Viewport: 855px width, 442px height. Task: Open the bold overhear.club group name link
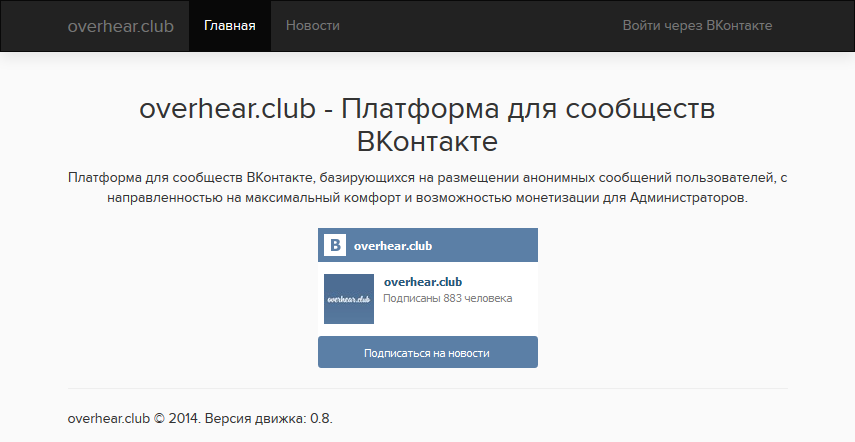pyautogui.click(x=423, y=282)
